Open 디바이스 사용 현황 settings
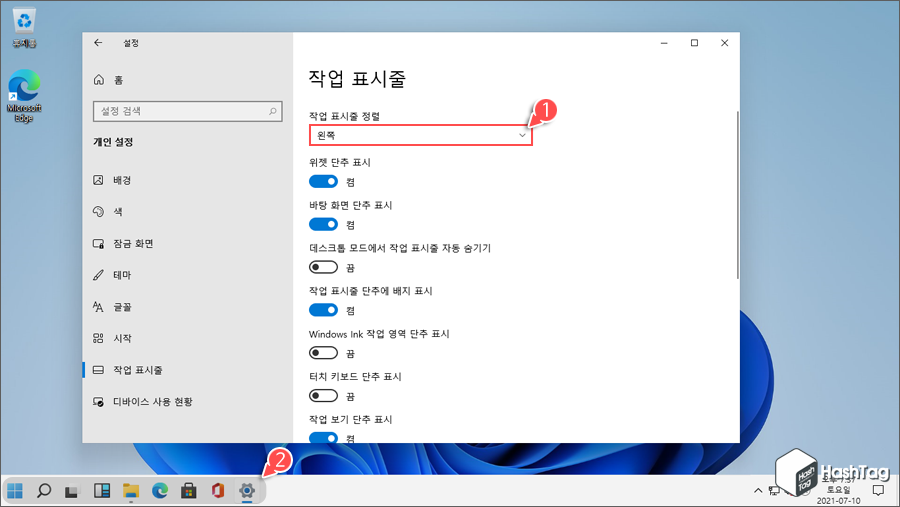The width and height of the screenshot is (900, 507). point(188,402)
